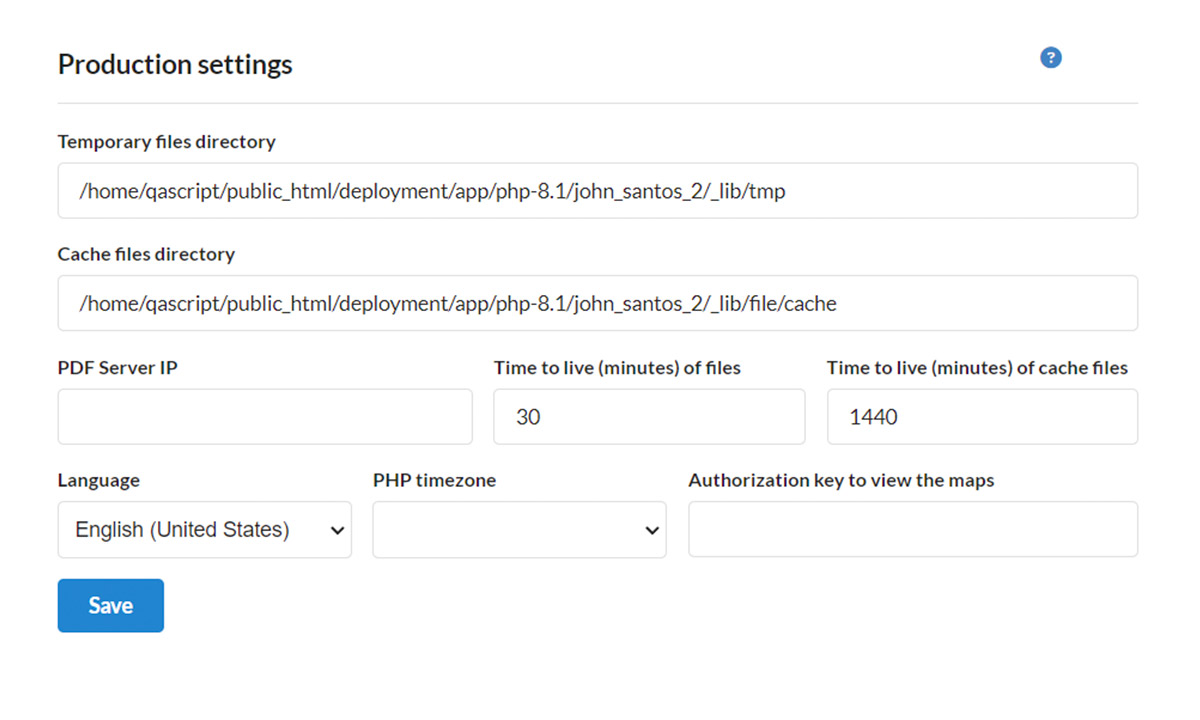Click the "Cache files directory" label
The image size is (1200, 720).
pos(146,254)
